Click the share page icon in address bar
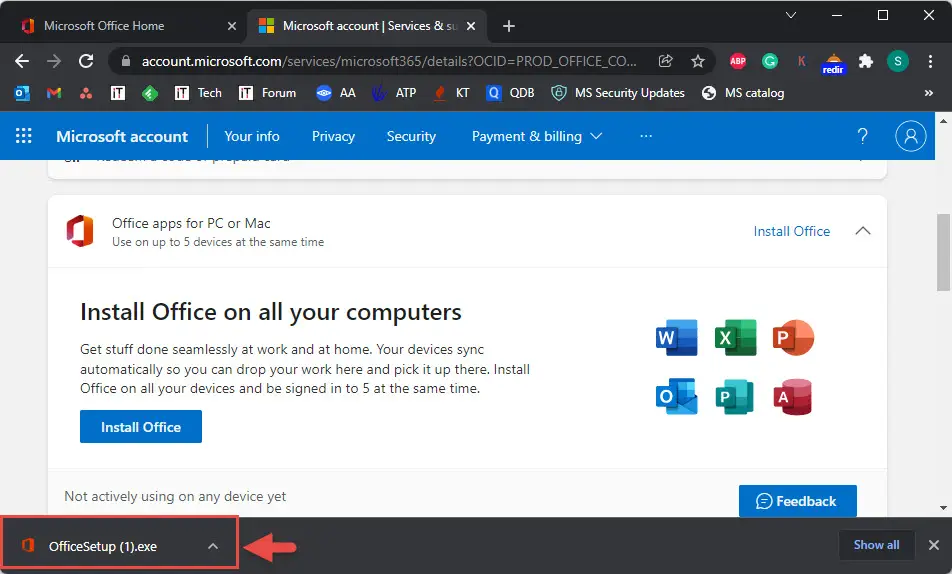Screen dimensions: 952x574 665,61
